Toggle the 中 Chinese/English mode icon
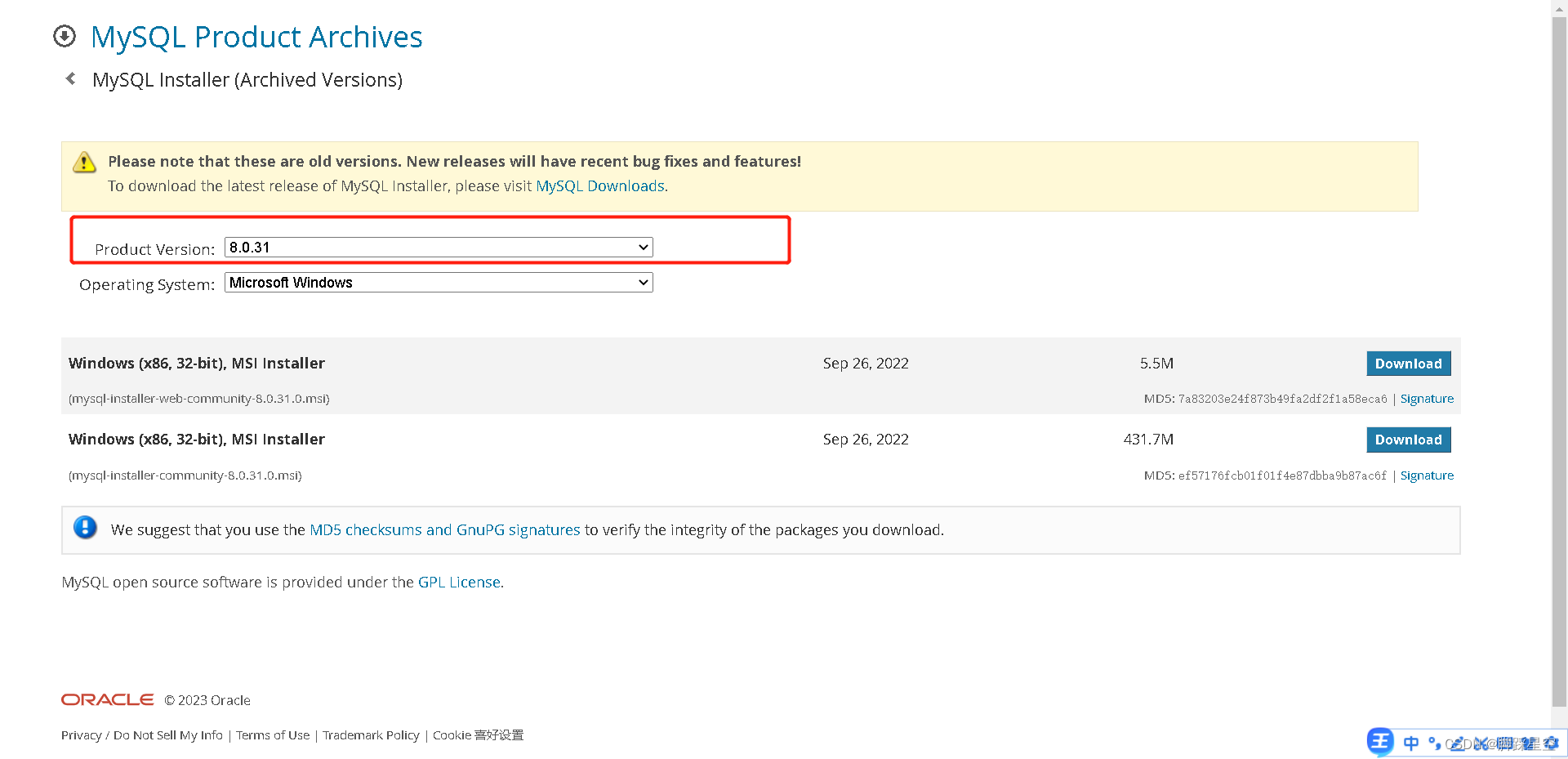This screenshot has width=1568, height=759. tap(1411, 743)
